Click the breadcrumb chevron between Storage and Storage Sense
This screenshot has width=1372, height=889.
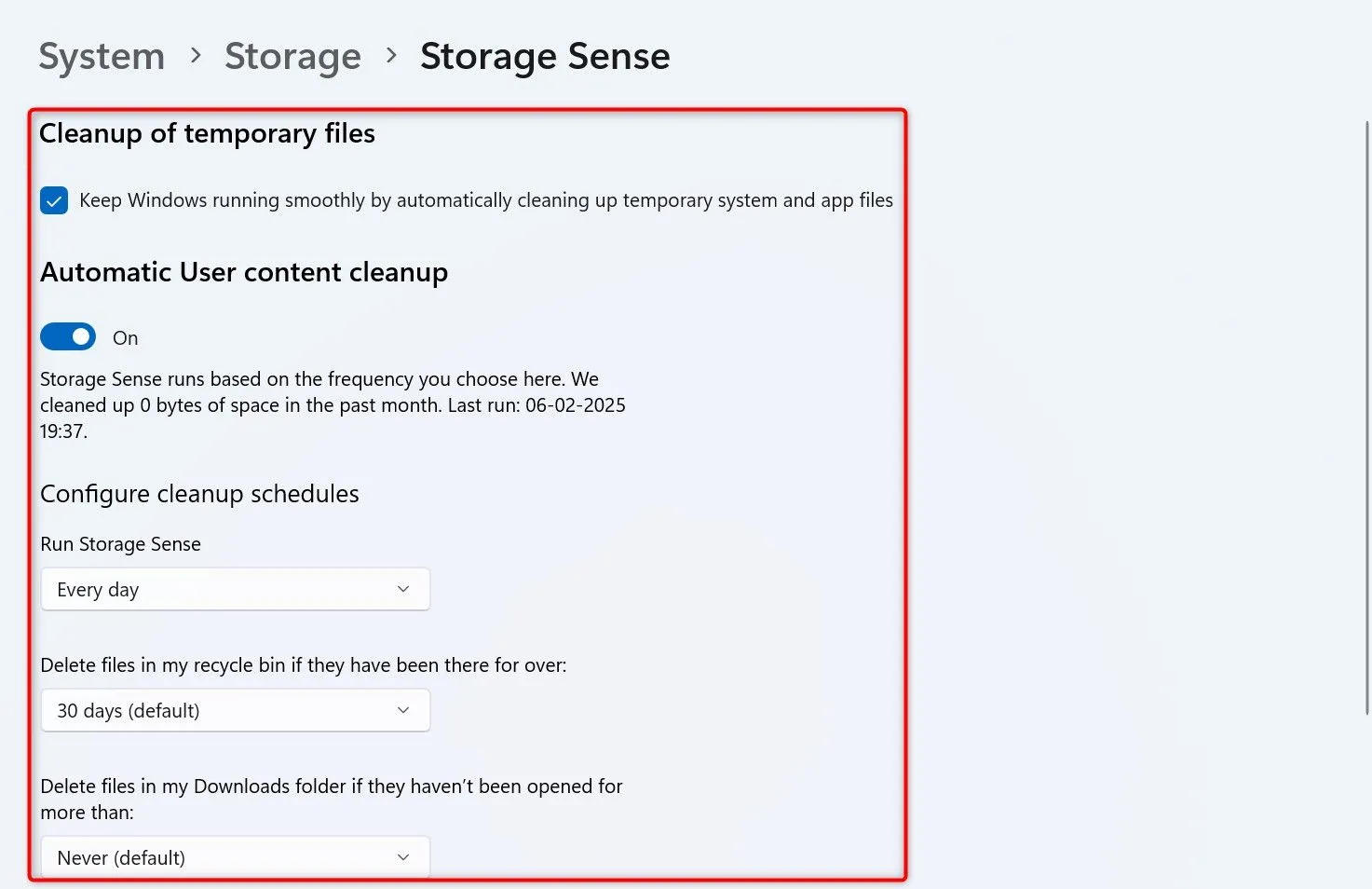(x=390, y=56)
